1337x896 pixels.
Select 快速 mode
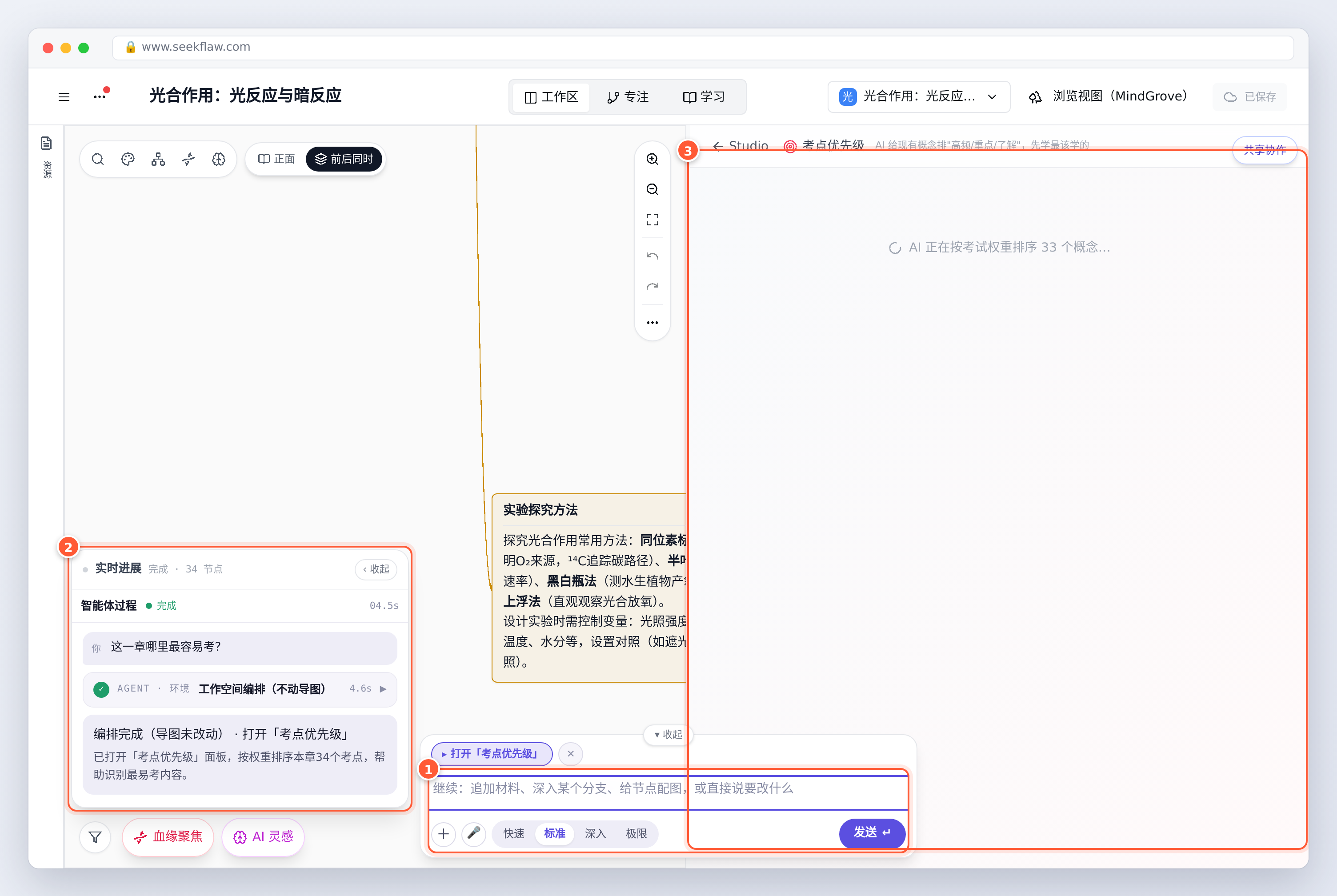coord(514,834)
